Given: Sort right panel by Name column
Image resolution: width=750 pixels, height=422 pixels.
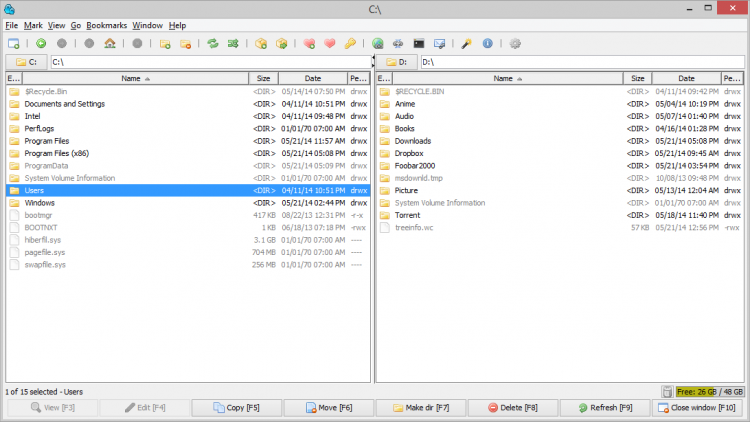Looking at the screenshot, I should 507,78.
